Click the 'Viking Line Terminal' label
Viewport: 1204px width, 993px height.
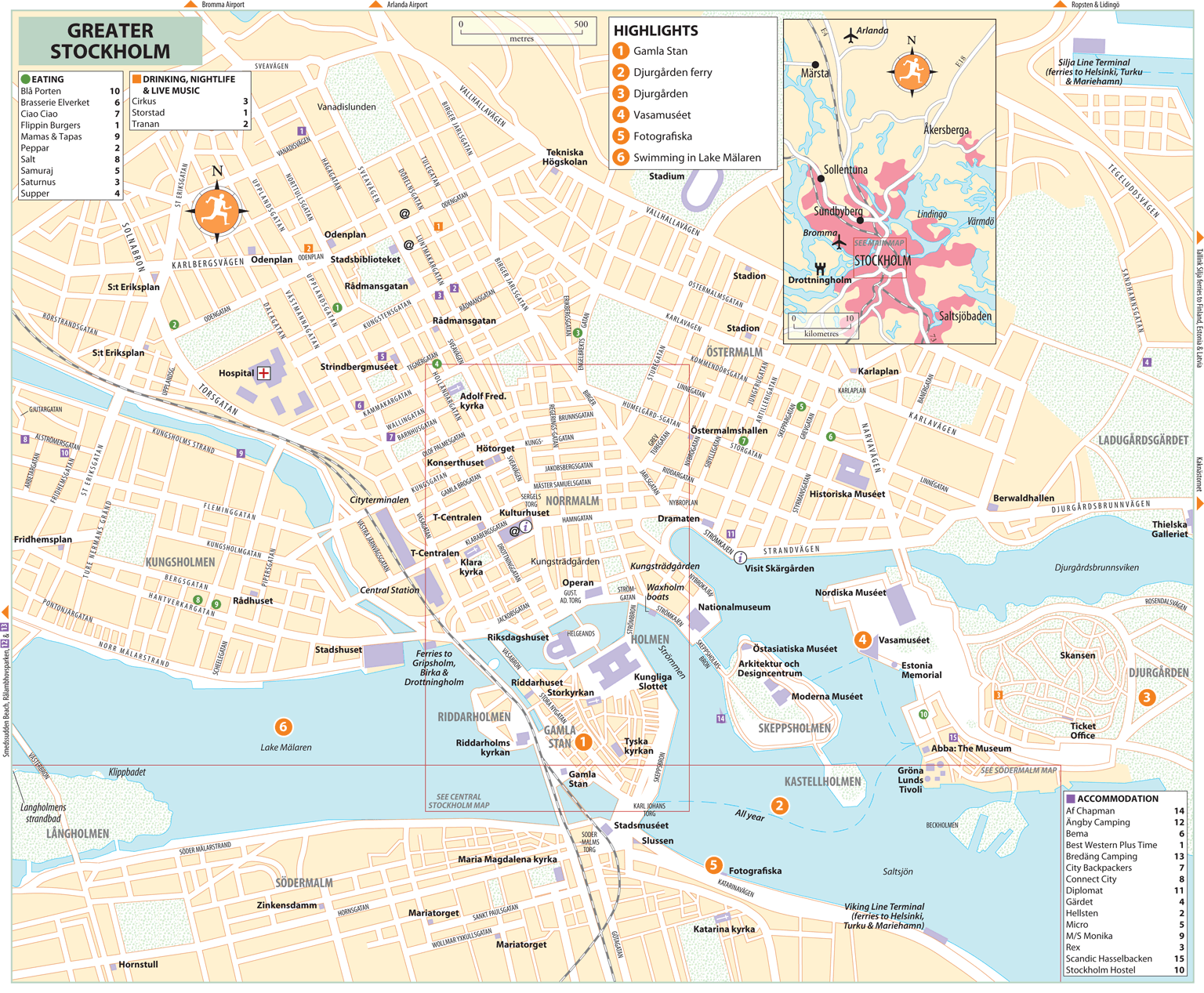pyautogui.click(x=884, y=916)
